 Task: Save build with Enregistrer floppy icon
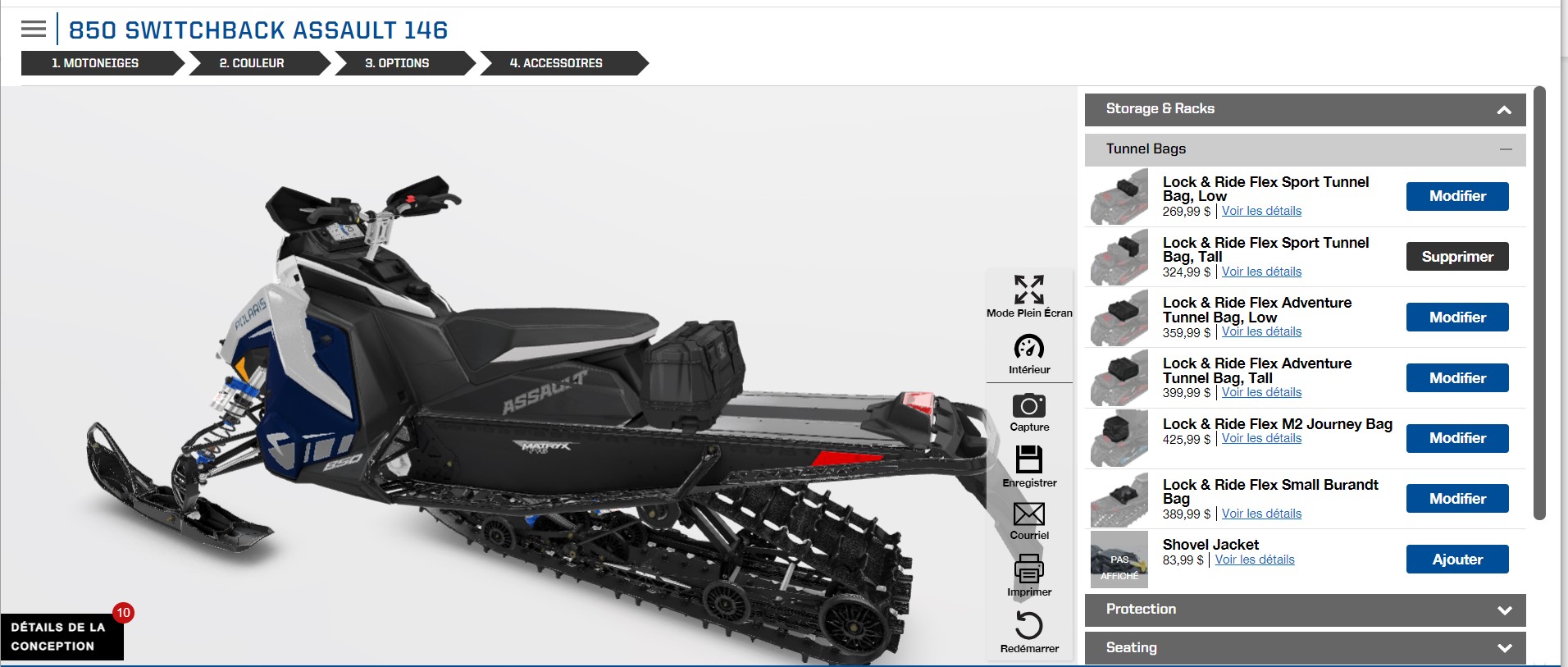pyautogui.click(x=1029, y=459)
